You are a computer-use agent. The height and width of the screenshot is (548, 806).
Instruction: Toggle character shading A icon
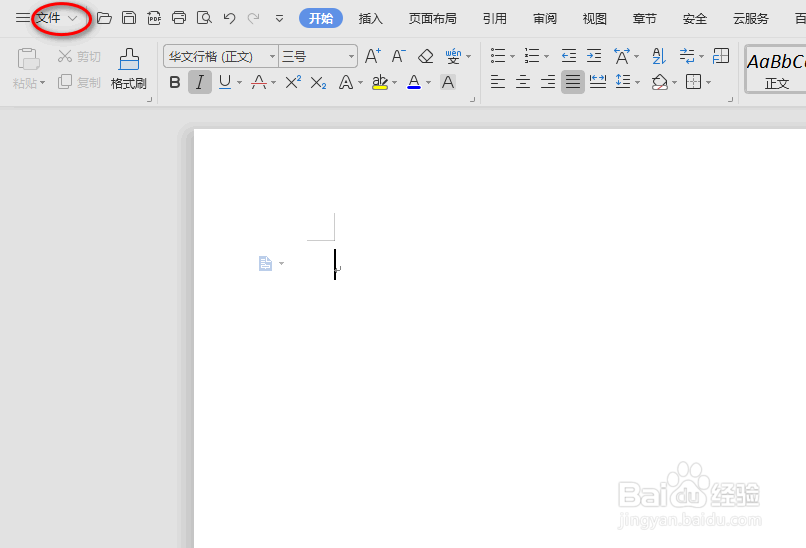point(448,82)
